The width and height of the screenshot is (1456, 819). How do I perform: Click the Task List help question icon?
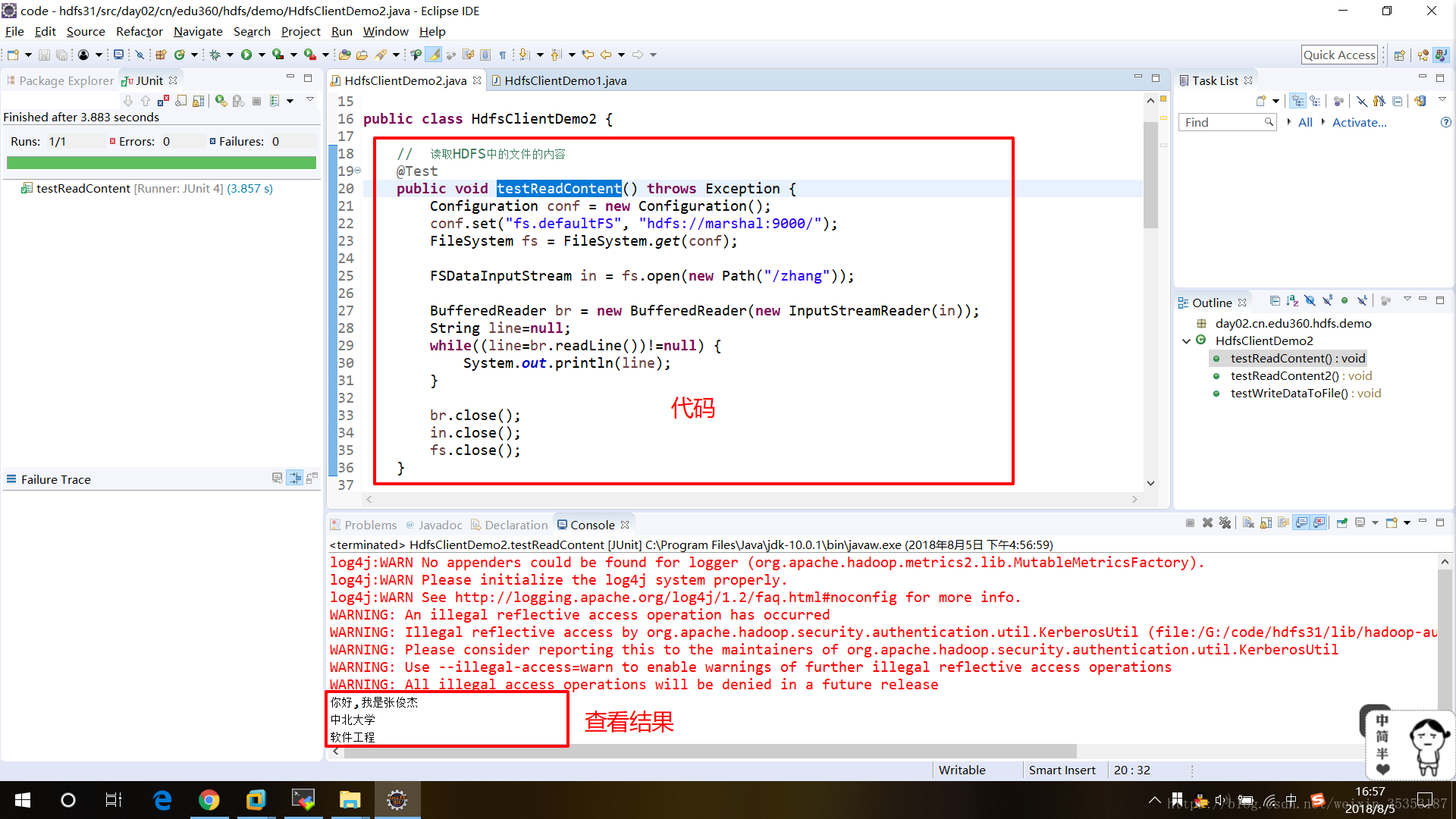tap(1445, 122)
